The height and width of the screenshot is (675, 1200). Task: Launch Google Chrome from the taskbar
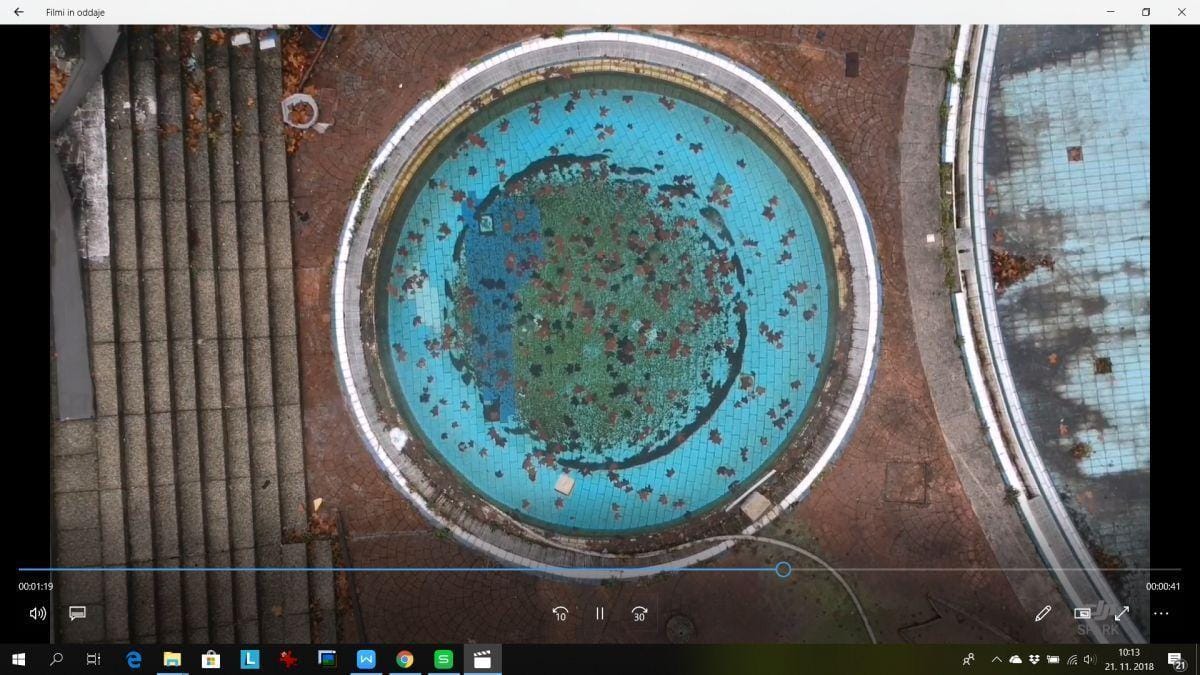(x=404, y=659)
